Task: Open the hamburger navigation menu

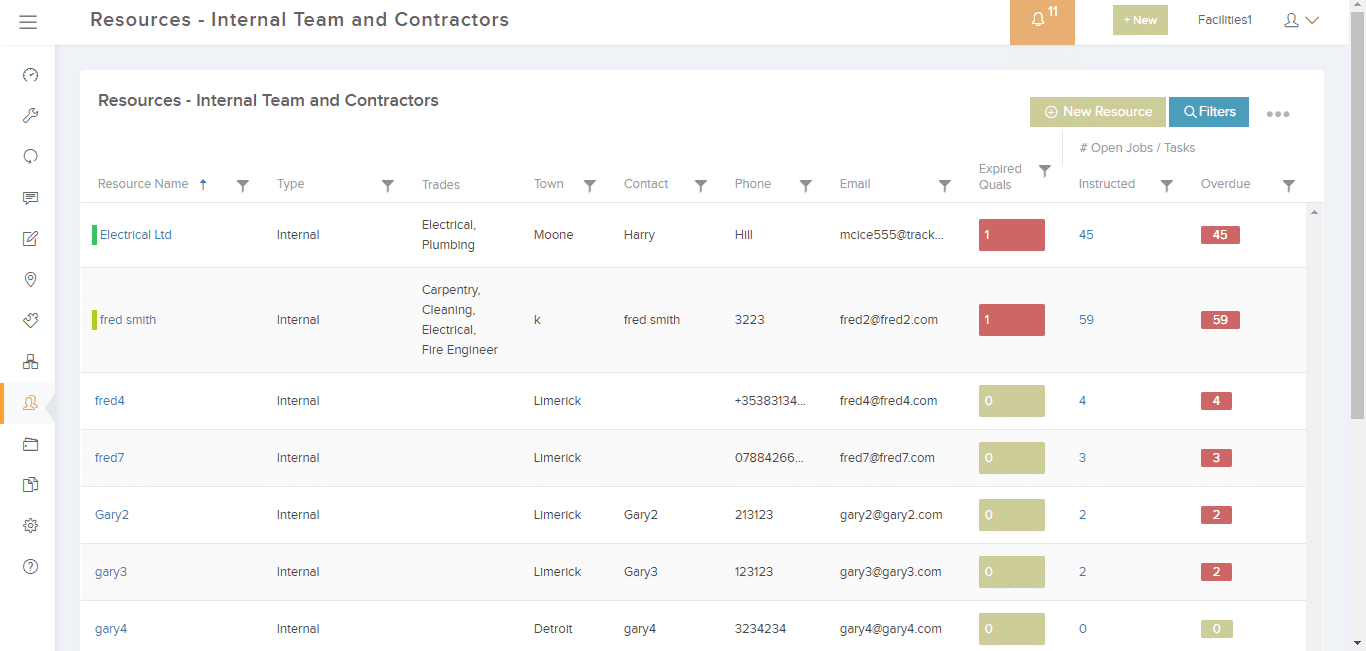Action: [x=28, y=21]
